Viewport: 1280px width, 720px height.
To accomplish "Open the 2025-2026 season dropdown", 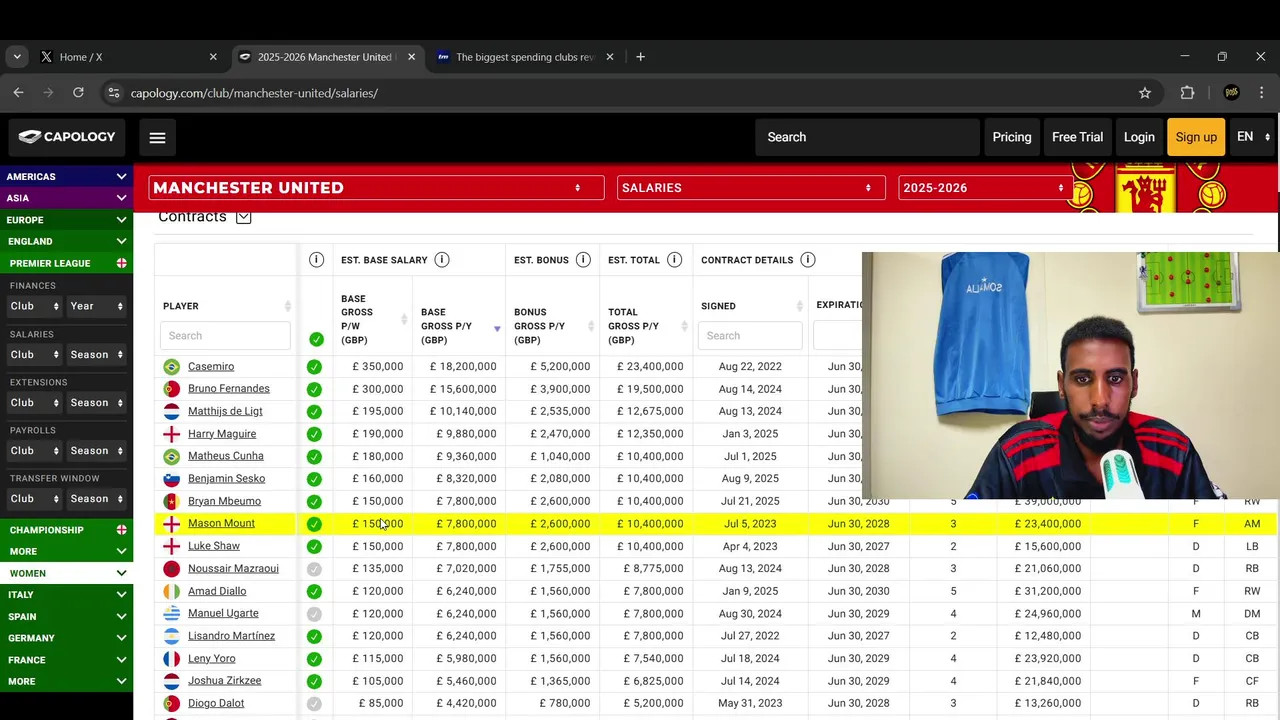I will point(985,188).
